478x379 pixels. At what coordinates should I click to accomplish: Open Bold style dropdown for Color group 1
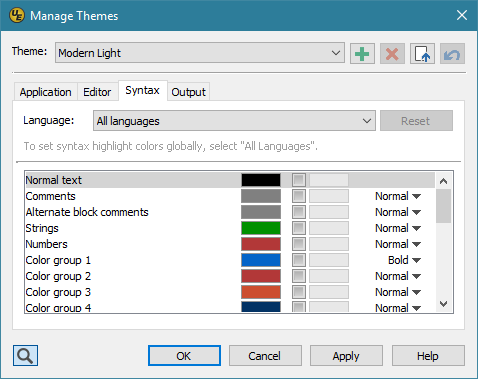(x=404, y=260)
